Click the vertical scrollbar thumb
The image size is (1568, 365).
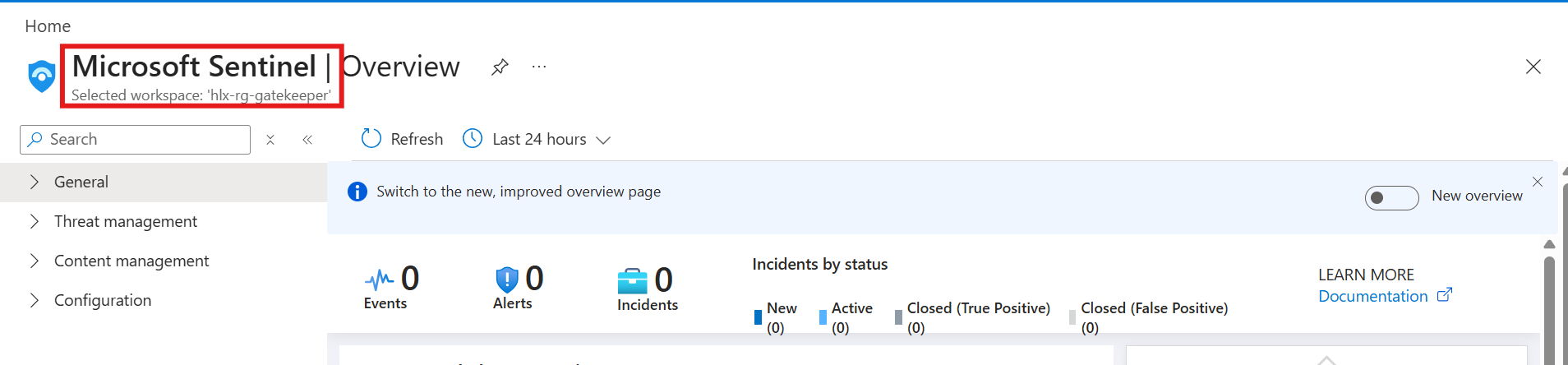pyautogui.click(x=1549, y=311)
